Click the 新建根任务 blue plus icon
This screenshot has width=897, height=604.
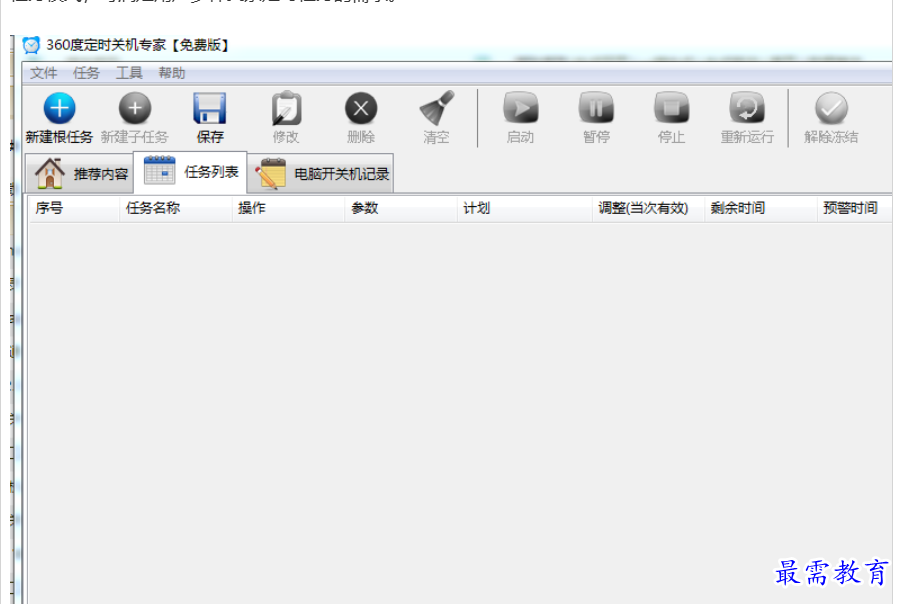coord(59,108)
